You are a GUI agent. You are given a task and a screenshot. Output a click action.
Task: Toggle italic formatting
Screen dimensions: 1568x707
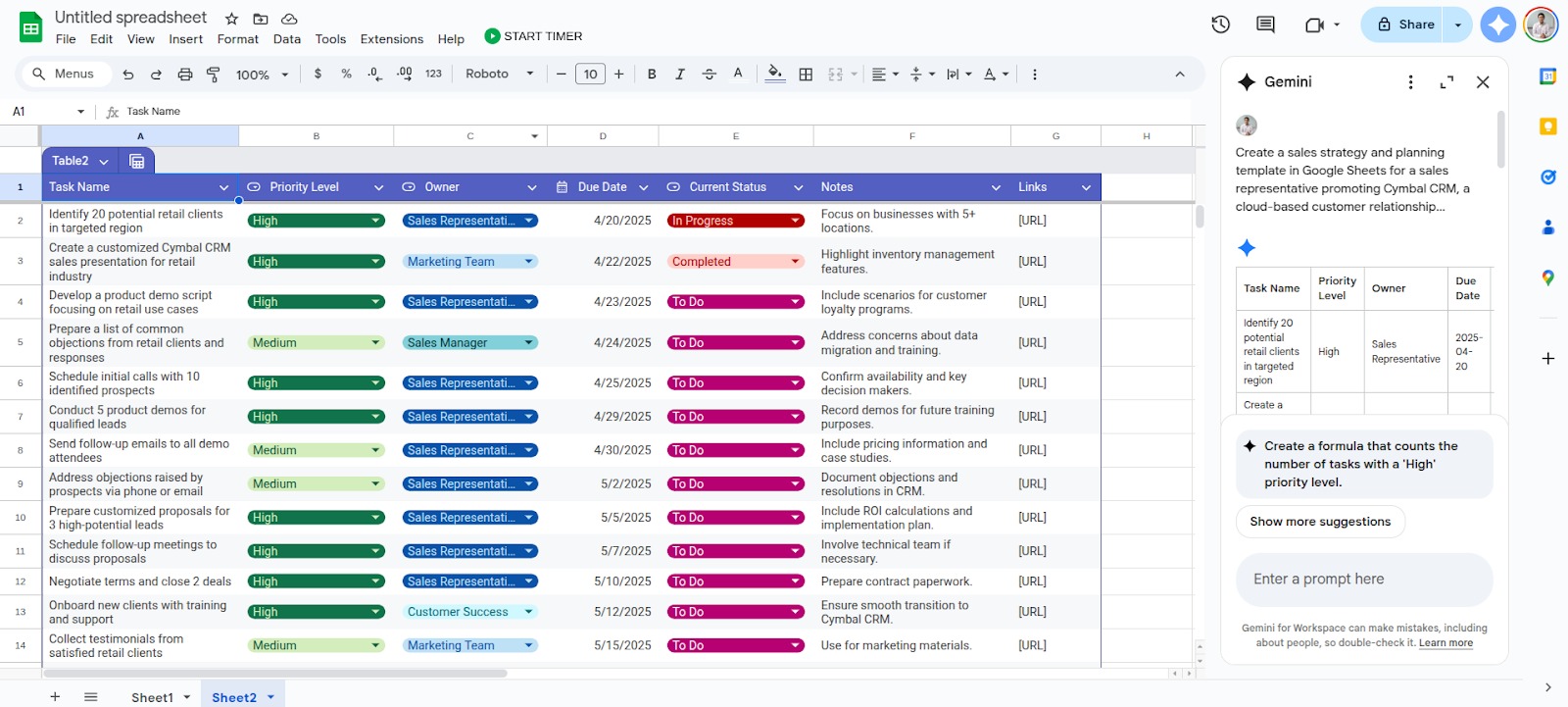[680, 75]
